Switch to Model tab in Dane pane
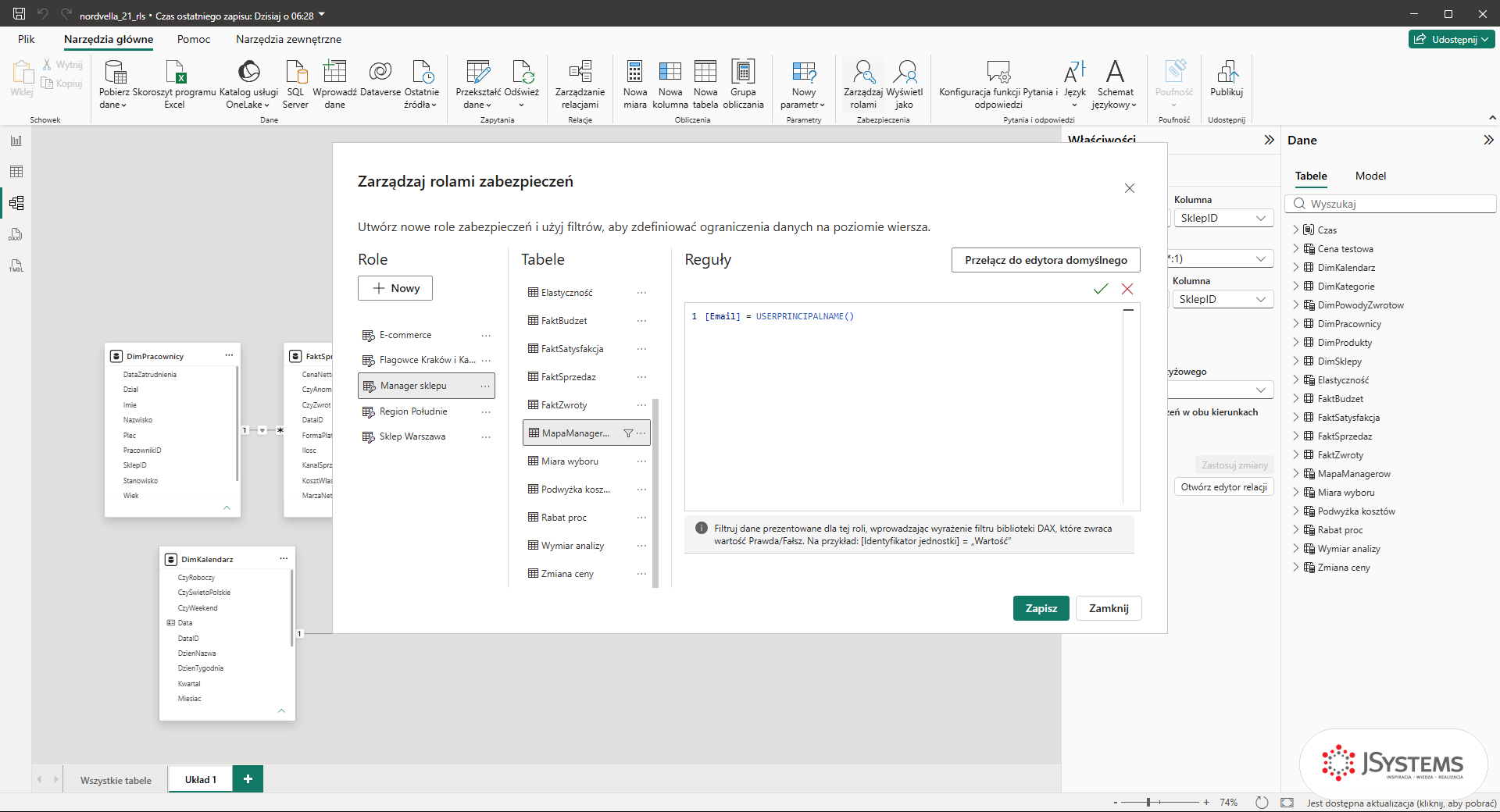 click(1370, 176)
